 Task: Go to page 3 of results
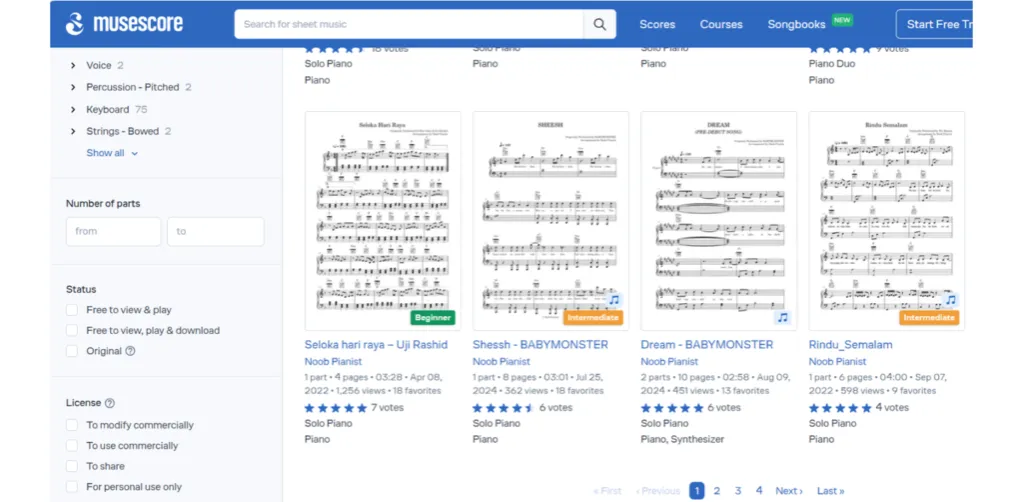pos(738,491)
